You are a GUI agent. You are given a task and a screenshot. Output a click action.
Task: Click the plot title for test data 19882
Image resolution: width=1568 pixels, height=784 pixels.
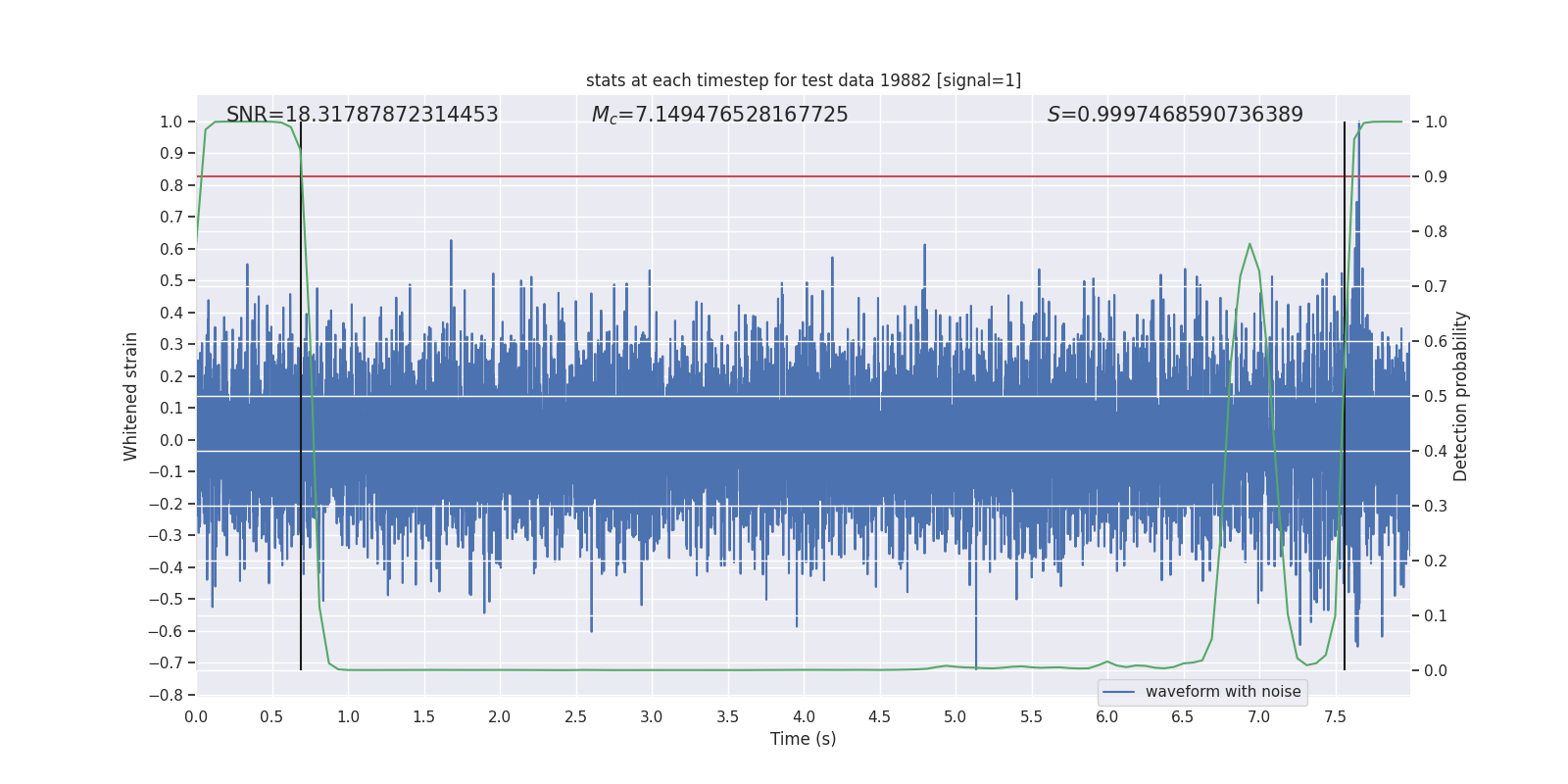click(x=803, y=80)
